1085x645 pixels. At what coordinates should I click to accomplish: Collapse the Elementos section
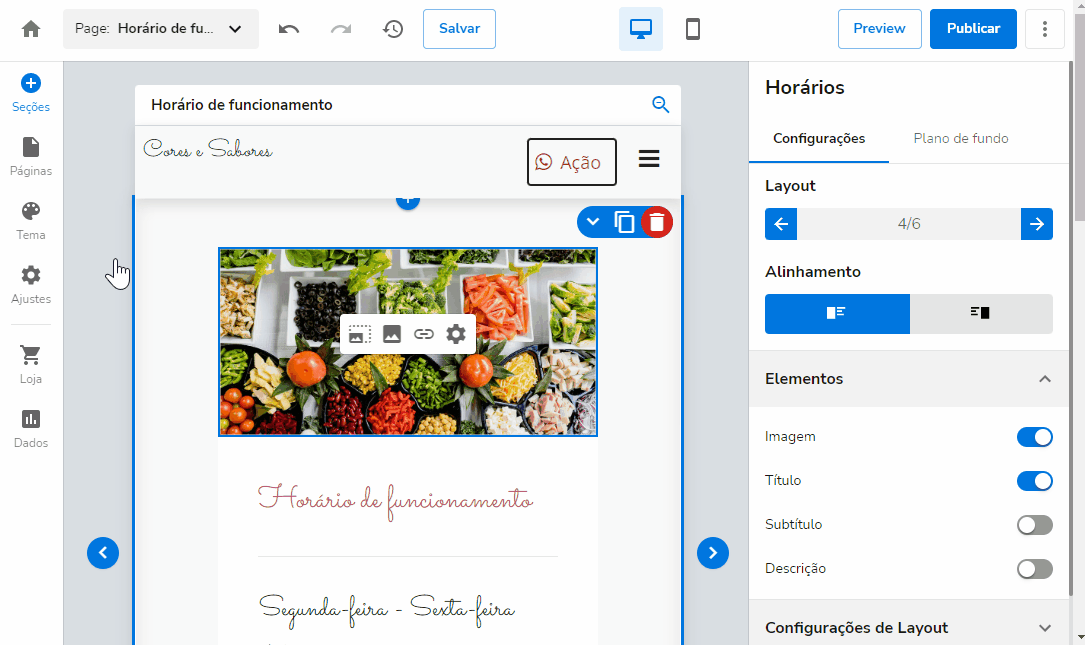909,379
